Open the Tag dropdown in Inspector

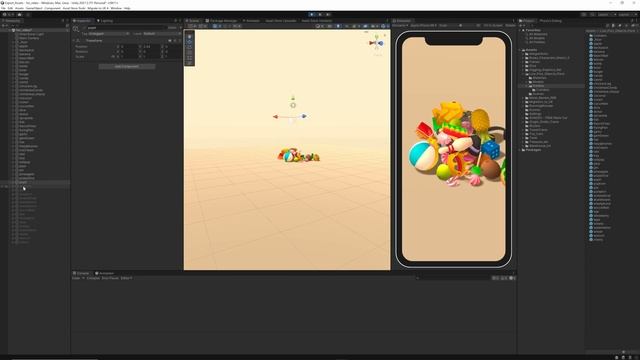pyautogui.click(x=109, y=34)
